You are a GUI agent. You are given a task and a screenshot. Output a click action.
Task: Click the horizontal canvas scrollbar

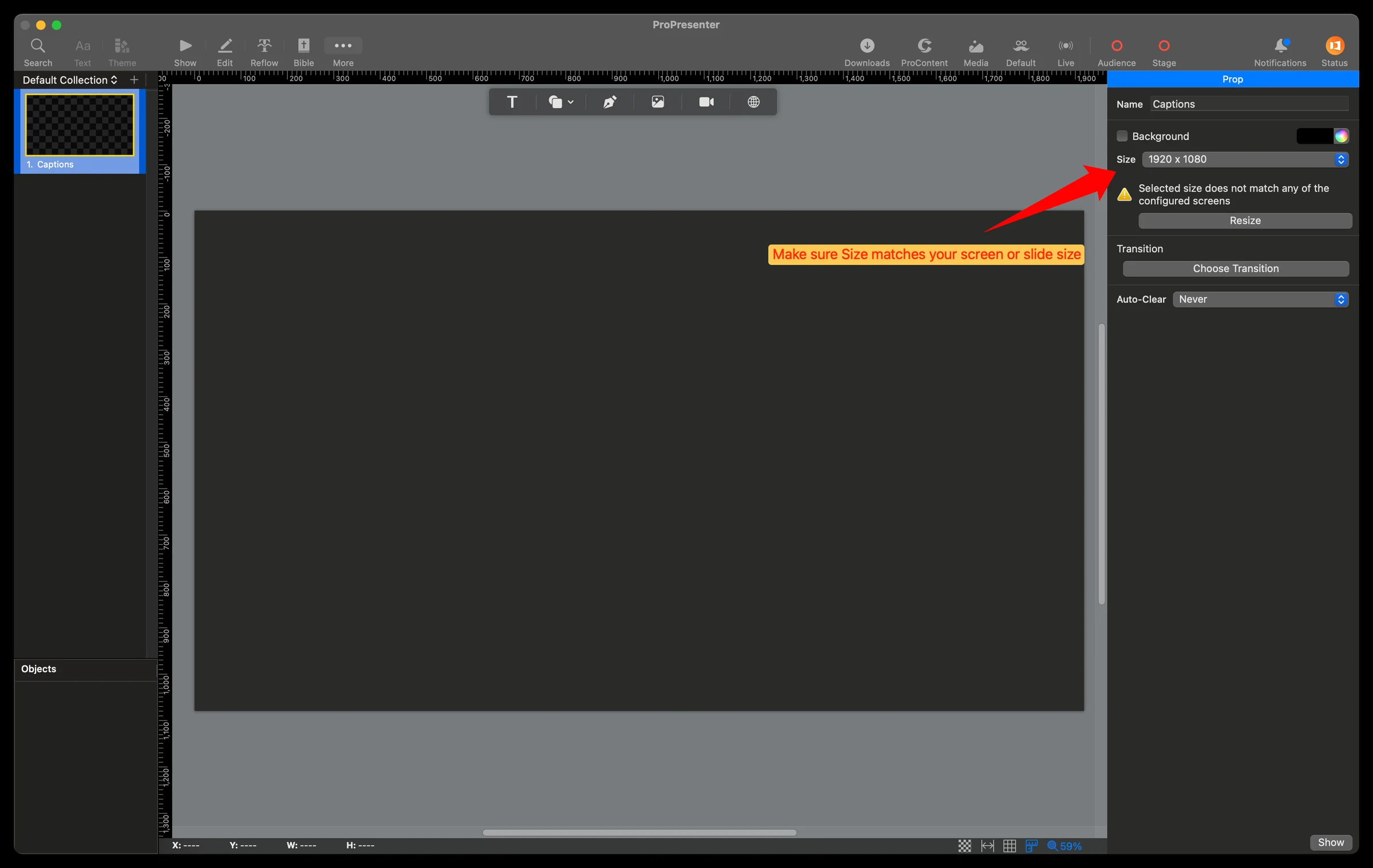[x=639, y=833]
